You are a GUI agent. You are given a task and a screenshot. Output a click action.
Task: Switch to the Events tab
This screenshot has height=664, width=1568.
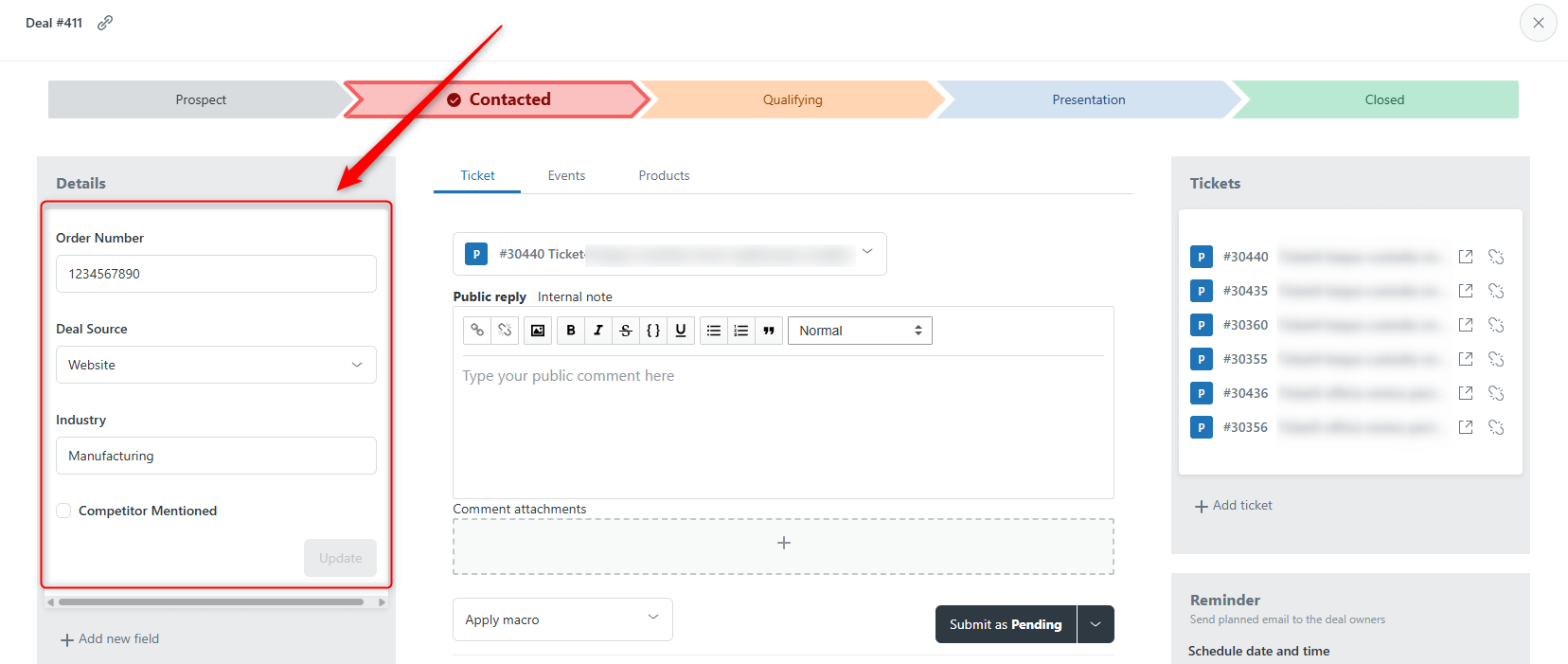[x=566, y=175]
